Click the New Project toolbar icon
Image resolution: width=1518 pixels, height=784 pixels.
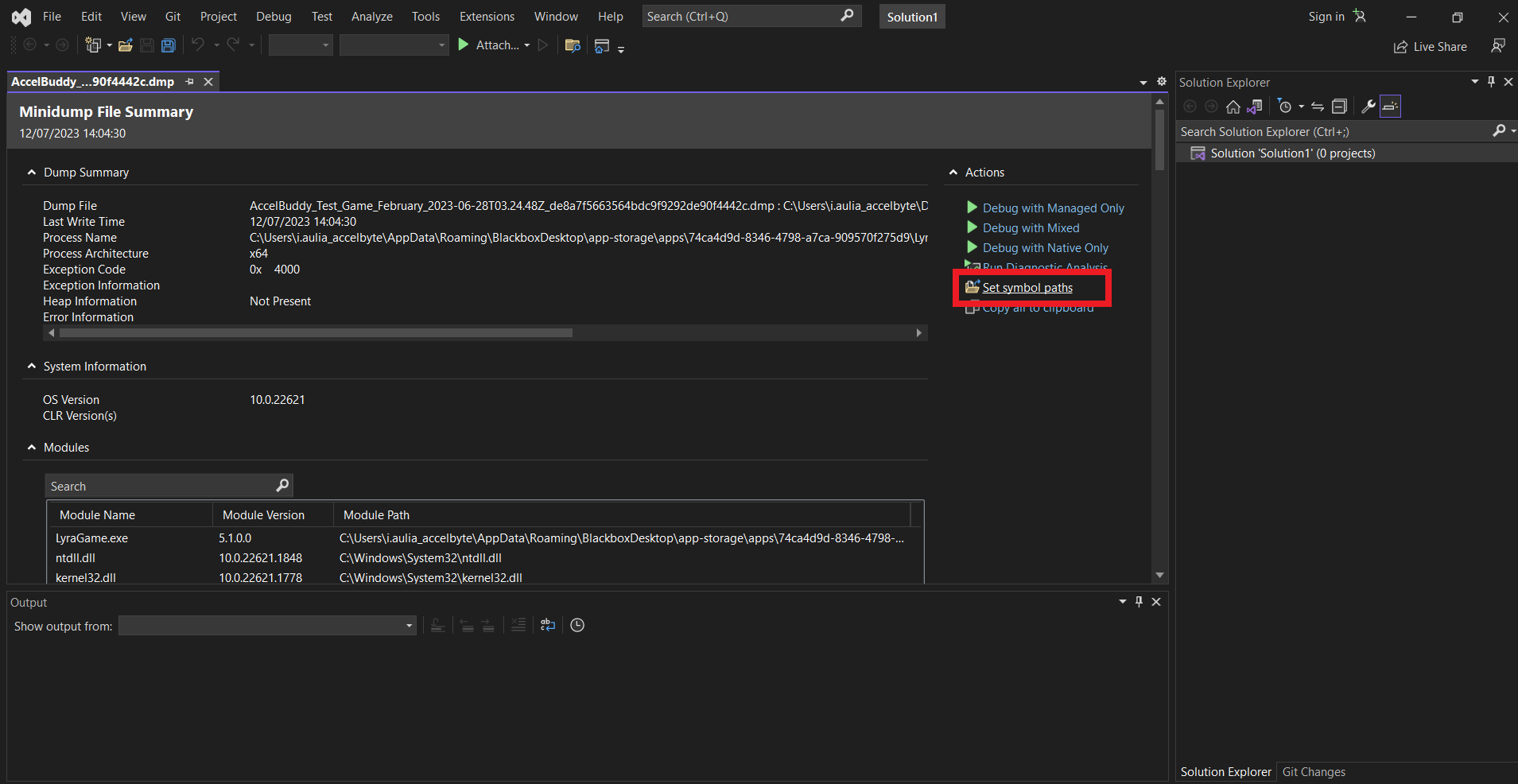[93, 45]
